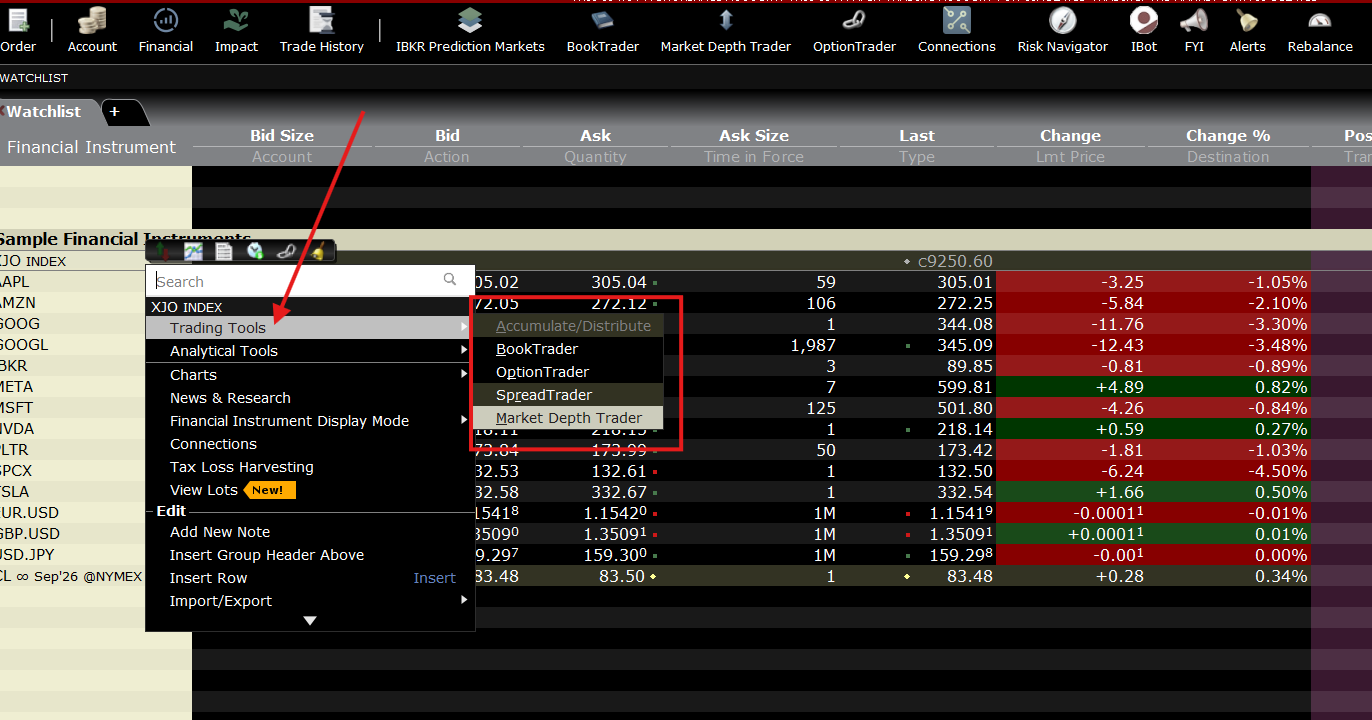Open Trade History from toolbar
This screenshot has width=1372, height=720.
click(321, 30)
